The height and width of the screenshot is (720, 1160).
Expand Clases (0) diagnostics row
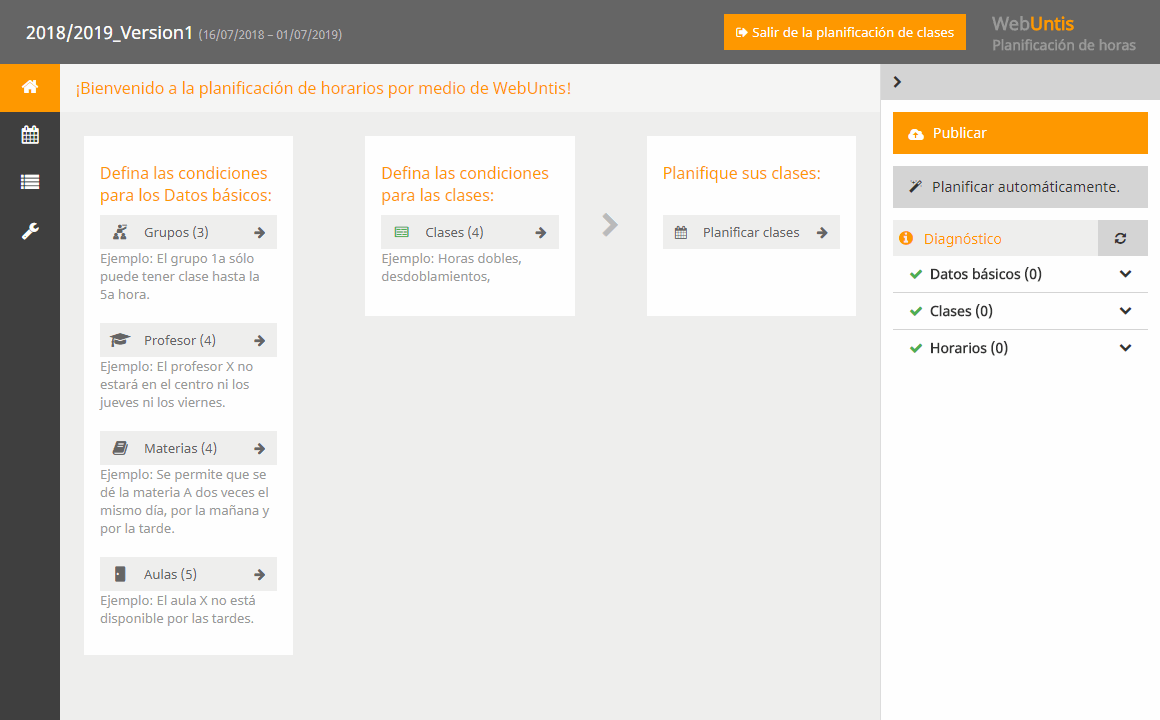(x=1020, y=312)
